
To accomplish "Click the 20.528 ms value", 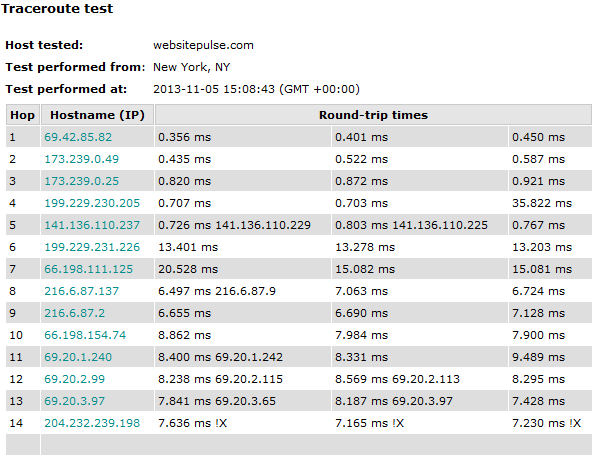I will 188,269.
